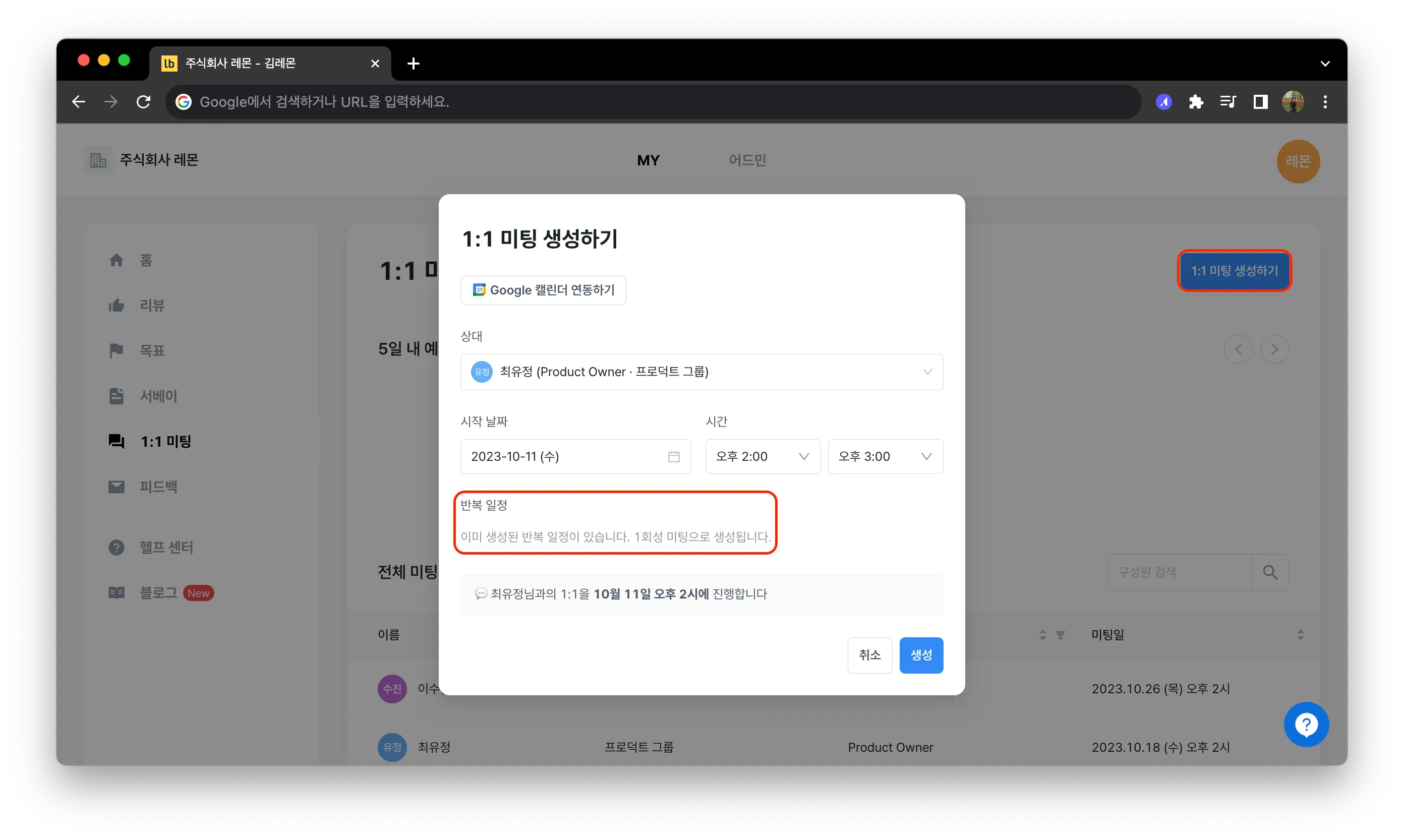Focus the 구성원 검색 search field
Screen dimensions: 1404x840
tap(1180, 572)
